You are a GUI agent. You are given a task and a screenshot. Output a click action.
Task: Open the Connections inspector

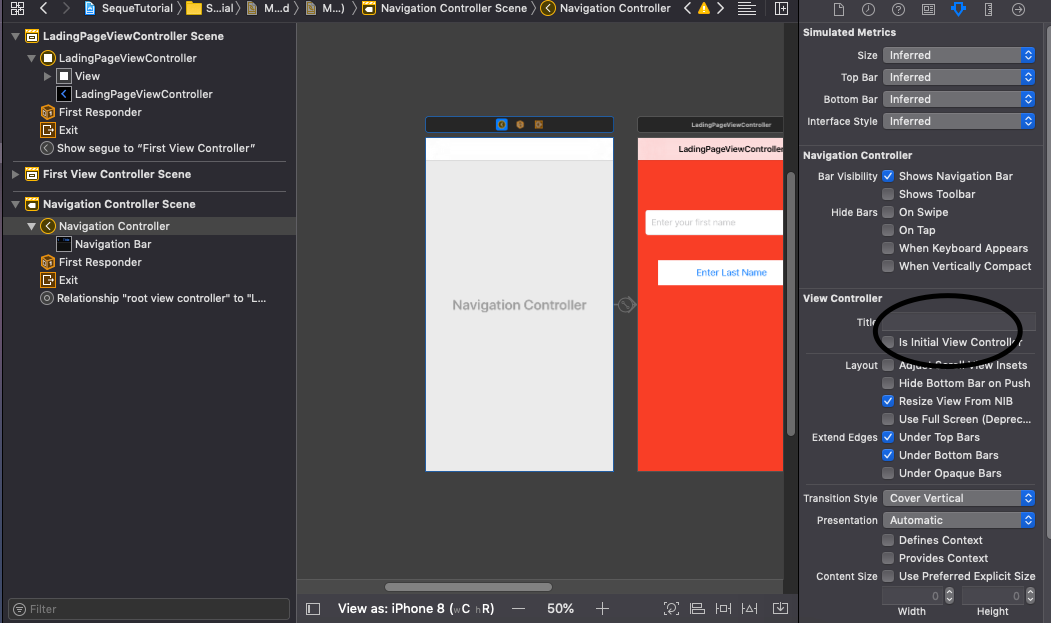[1019, 10]
